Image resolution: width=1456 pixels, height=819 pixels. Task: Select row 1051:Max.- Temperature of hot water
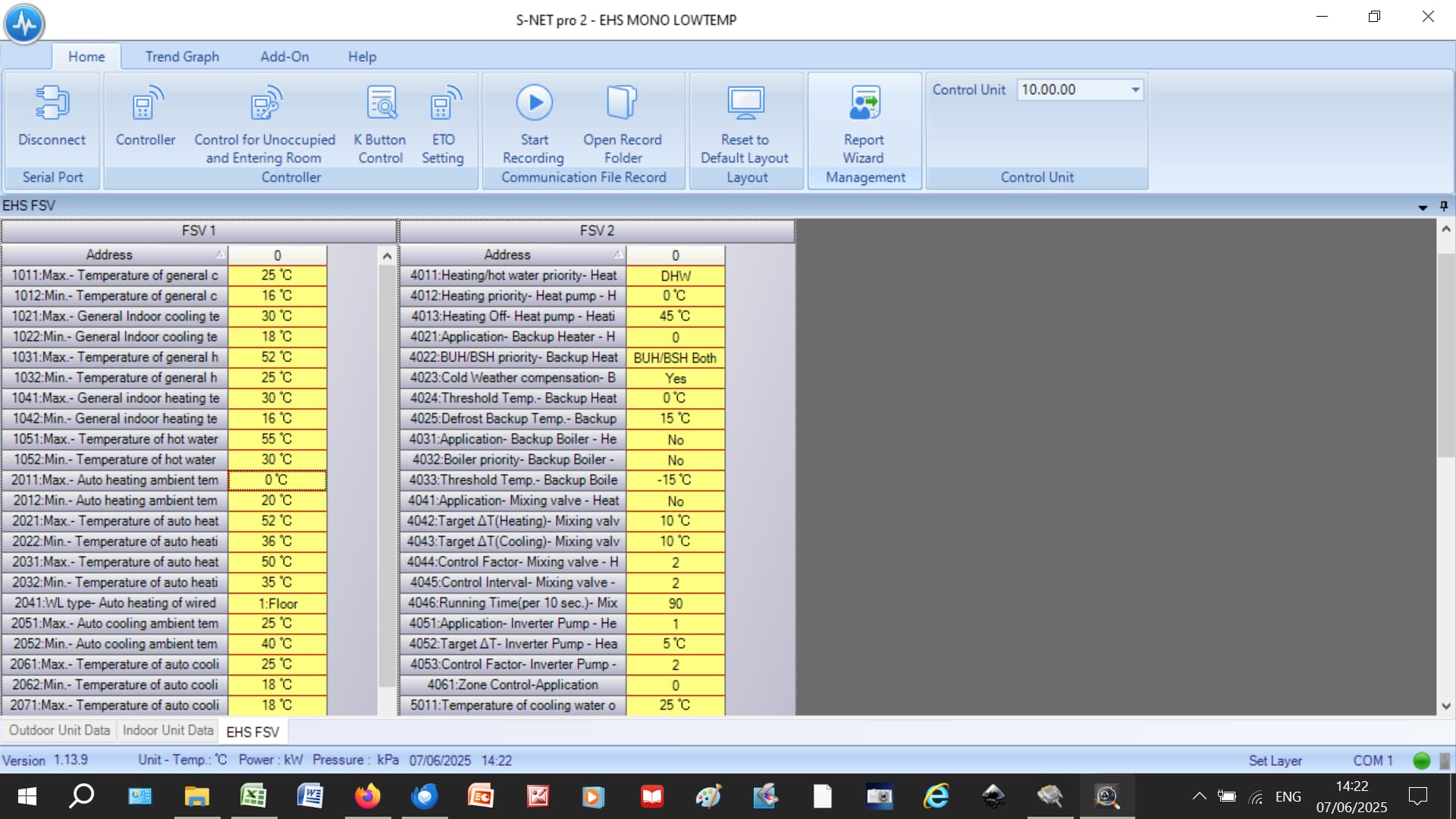(115, 439)
